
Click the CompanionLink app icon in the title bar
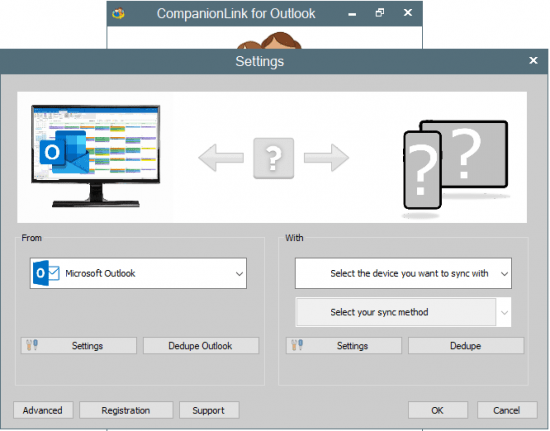pos(118,14)
